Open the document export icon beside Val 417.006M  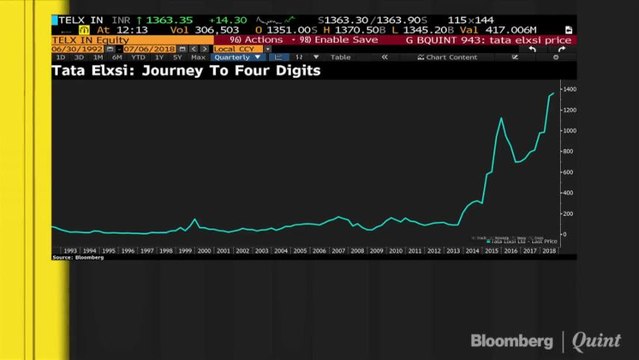coord(568,30)
